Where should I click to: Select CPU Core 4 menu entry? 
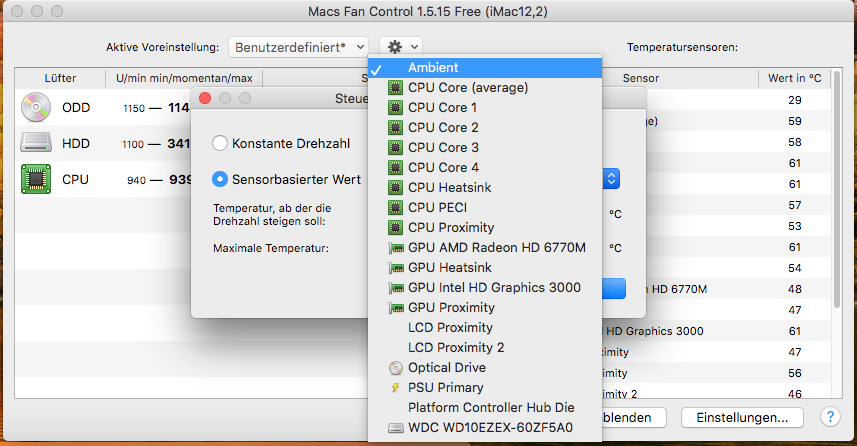coord(485,167)
